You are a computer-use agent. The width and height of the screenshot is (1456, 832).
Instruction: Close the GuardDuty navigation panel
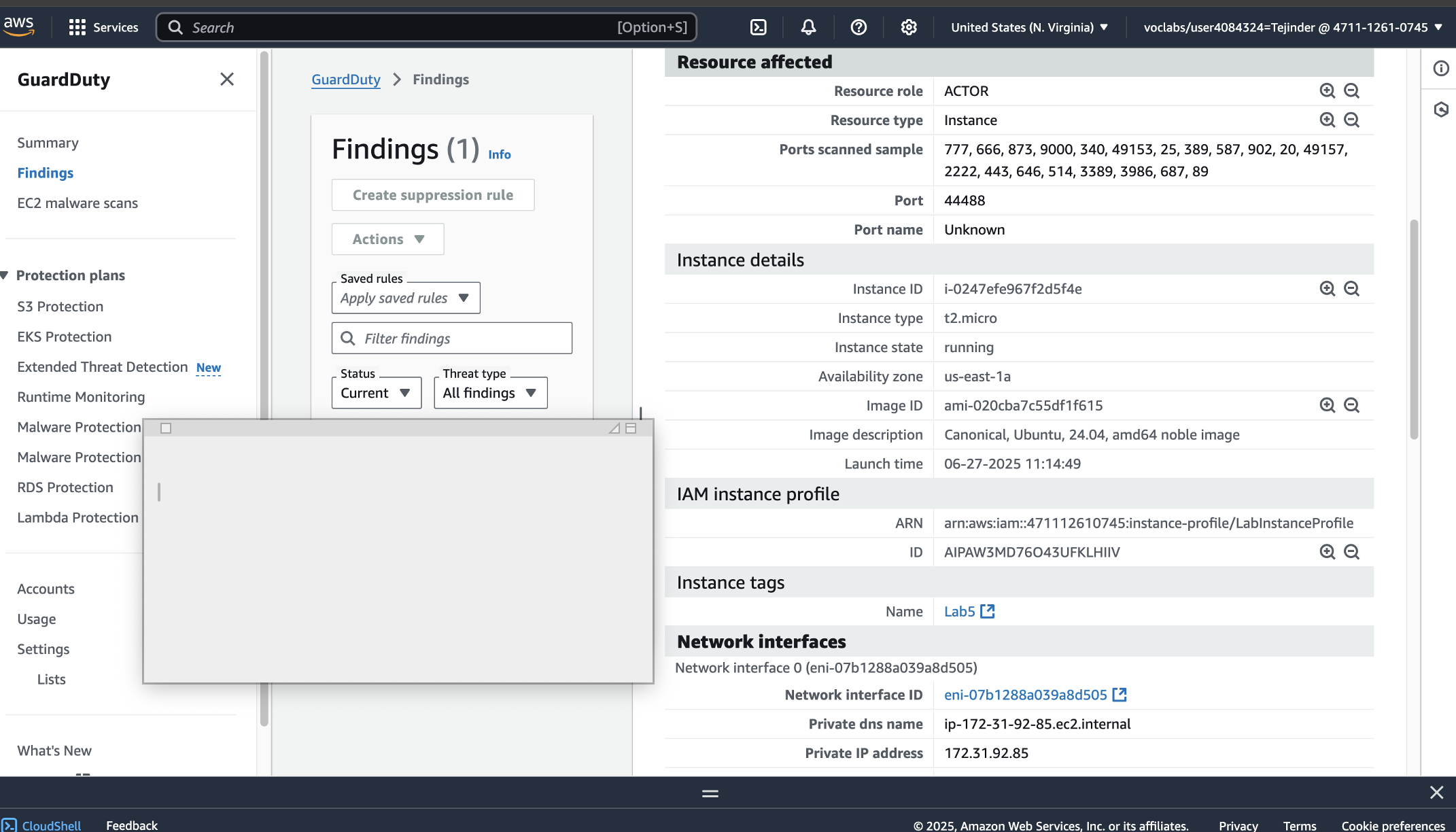[227, 80]
